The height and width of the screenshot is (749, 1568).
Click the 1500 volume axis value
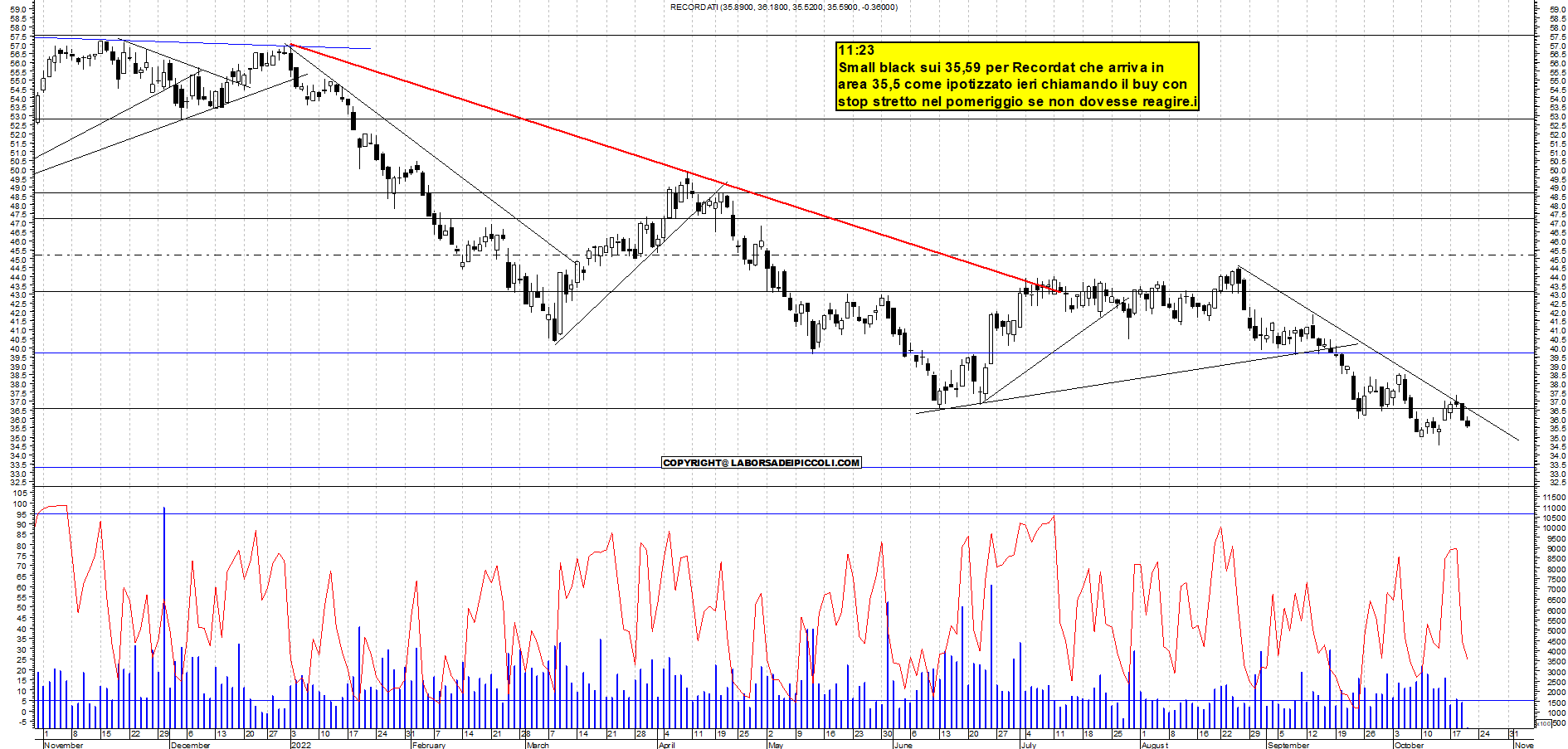click(x=1556, y=703)
